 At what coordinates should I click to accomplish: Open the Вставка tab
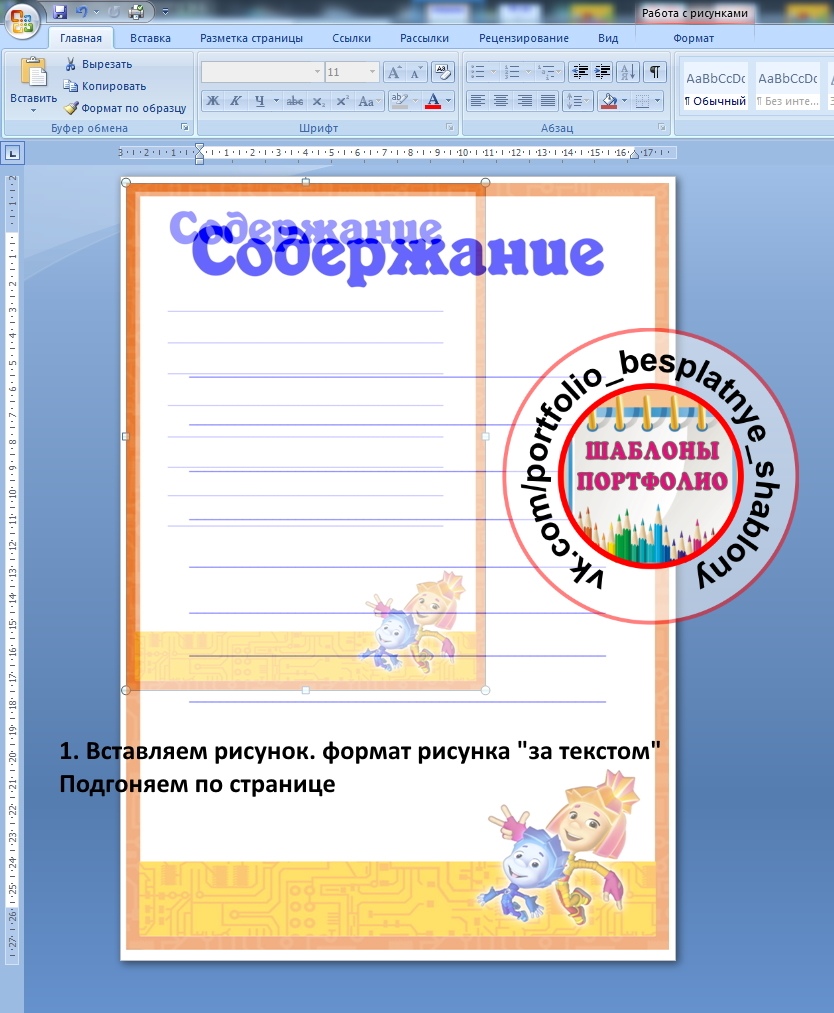(151, 38)
